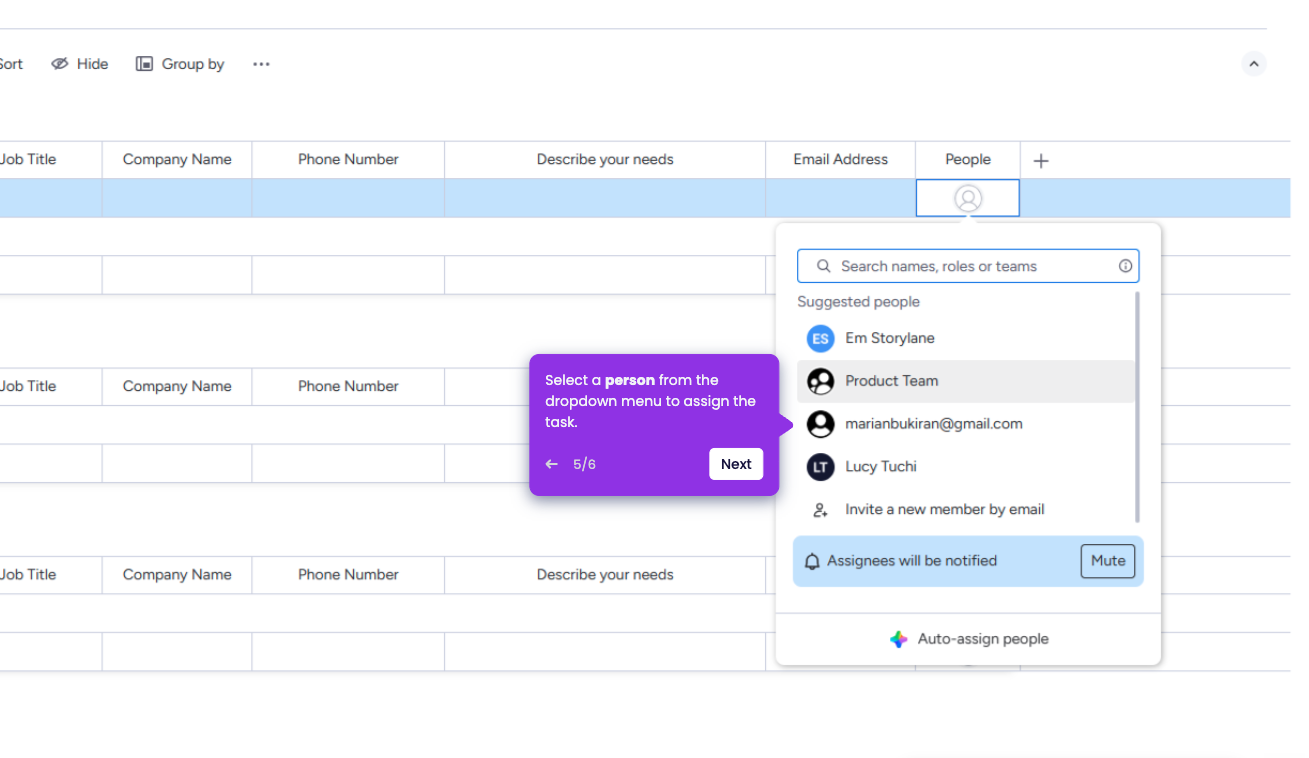Assign marianbukiran@gmail.com

click(966, 424)
